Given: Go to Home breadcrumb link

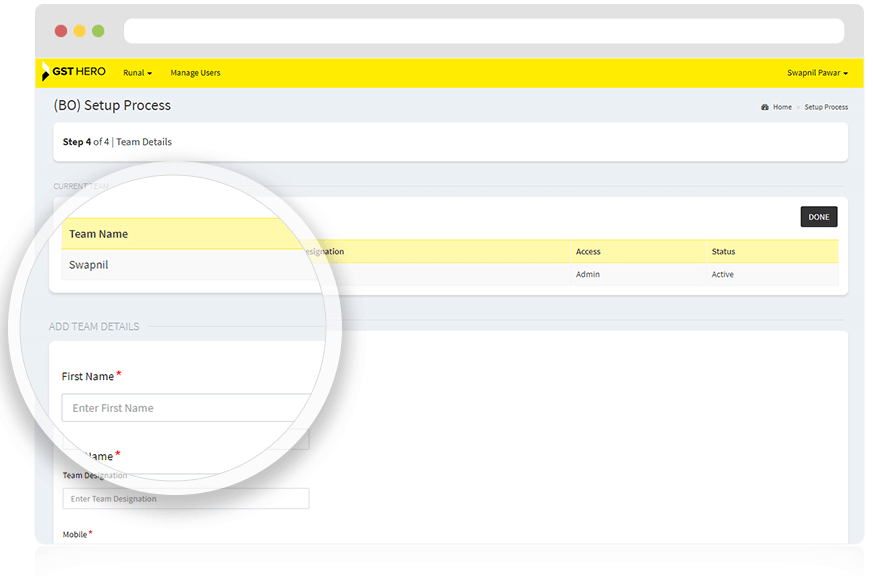Looking at the screenshot, I should 782,107.
